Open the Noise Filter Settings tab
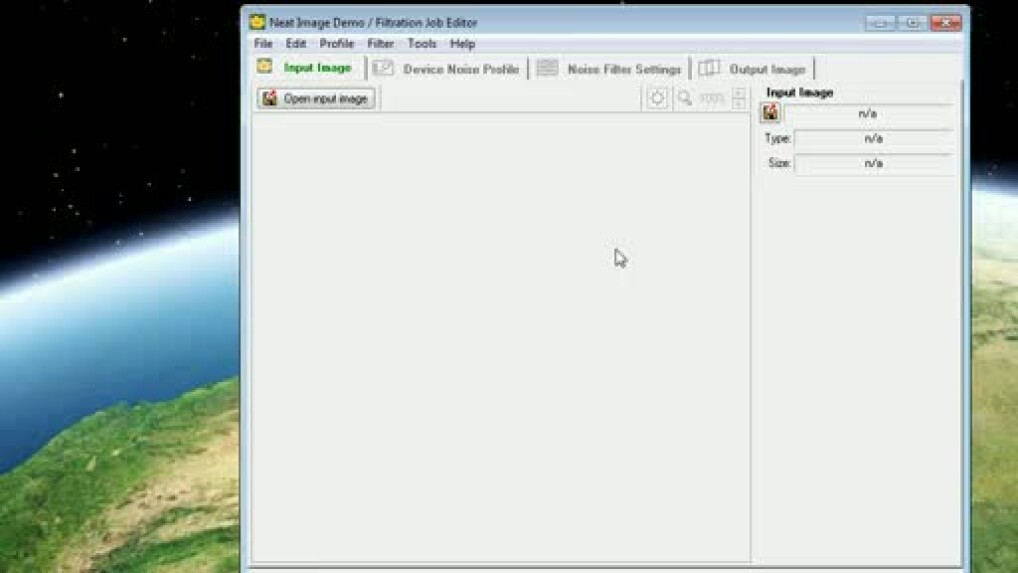This screenshot has width=1018, height=573. [609, 69]
